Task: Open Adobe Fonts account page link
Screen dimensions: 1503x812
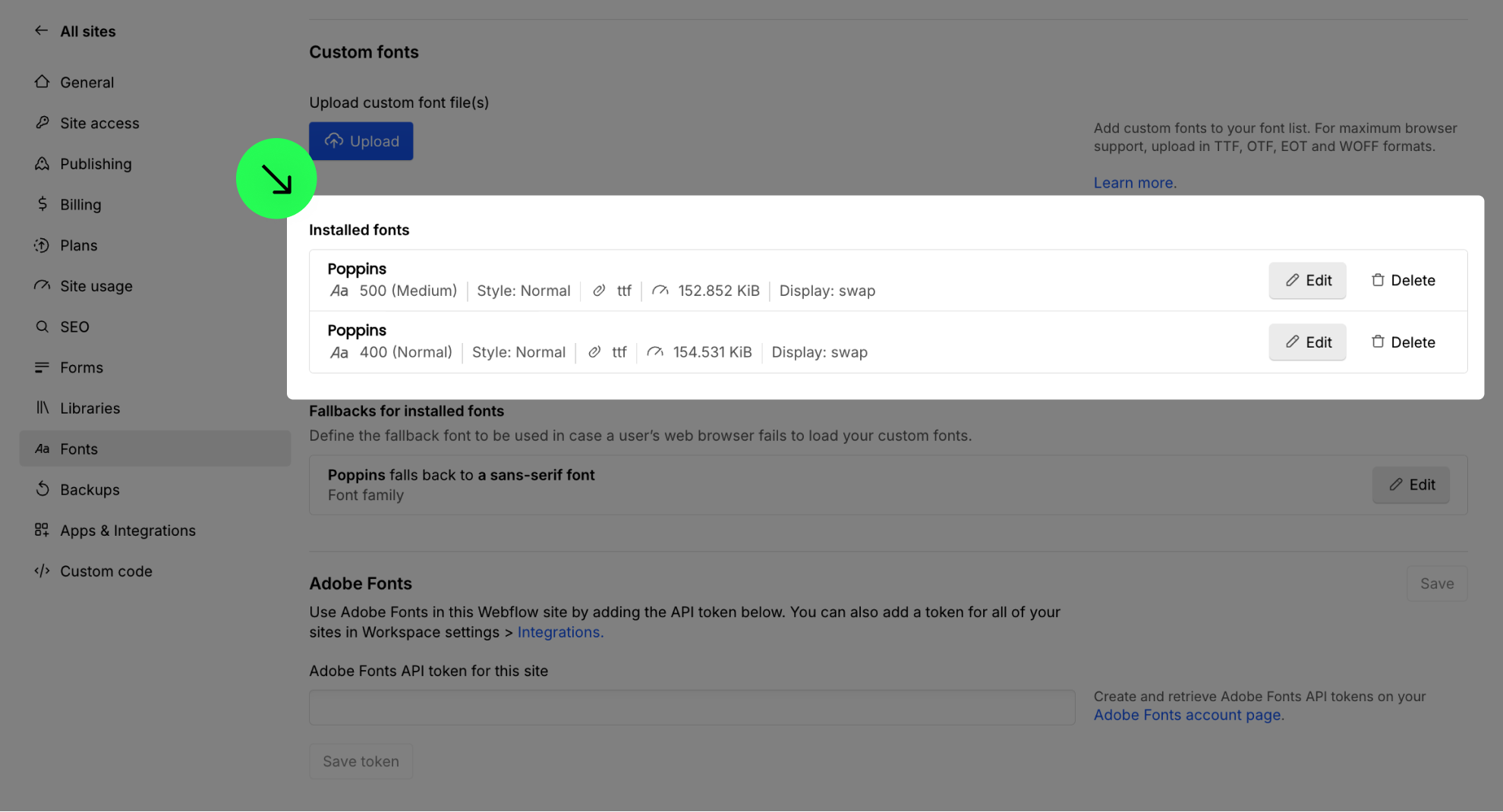Action: (1187, 715)
